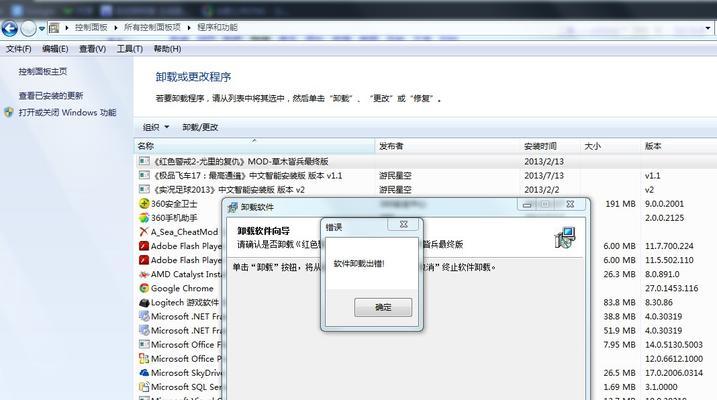Select the Logitech 游戏软件 icon
The height and width of the screenshot is (400, 717).
point(144,302)
